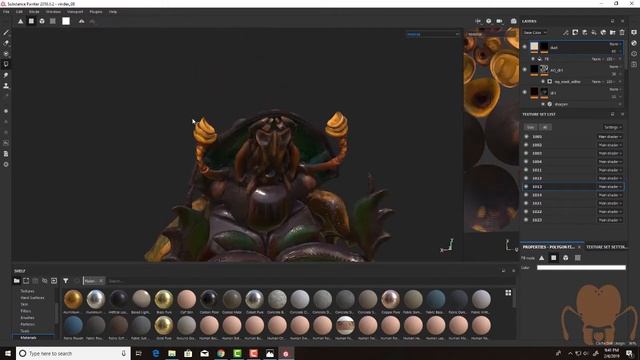Viewport: 640px width, 360px height.
Task: Open blend mode dropdown of dust layer
Action: (x=615, y=44)
